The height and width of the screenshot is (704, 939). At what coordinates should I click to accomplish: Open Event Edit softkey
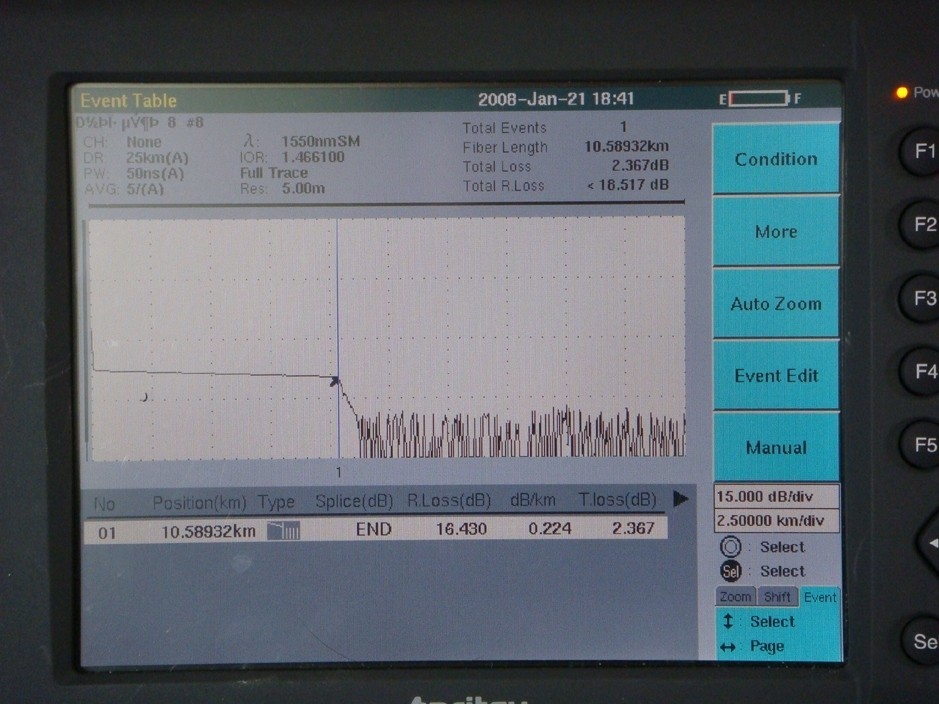776,375
